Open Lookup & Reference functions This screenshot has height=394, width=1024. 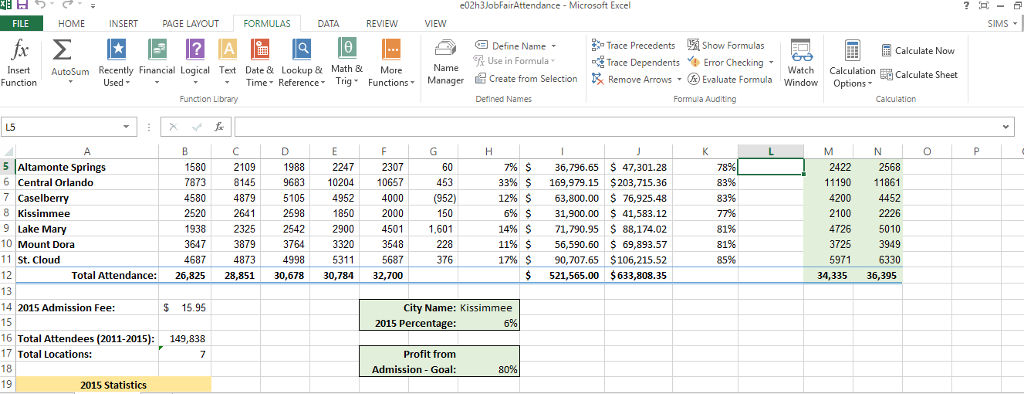(x=302, y=63)
